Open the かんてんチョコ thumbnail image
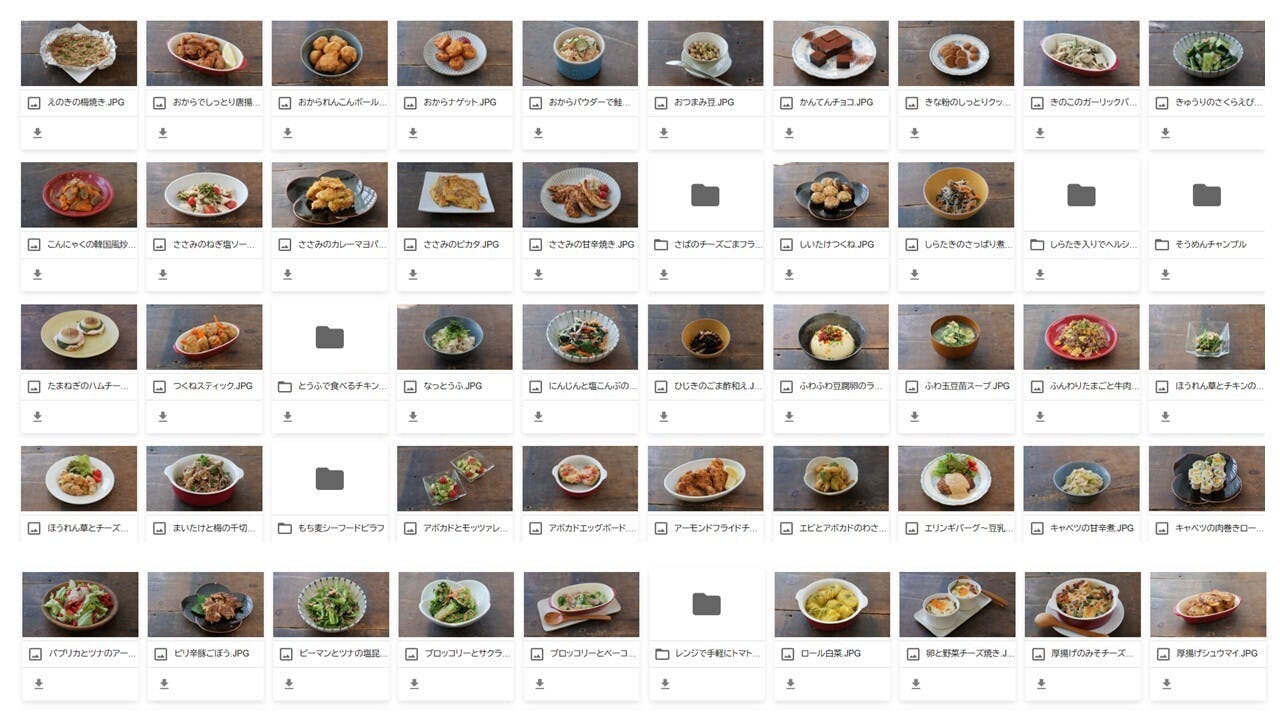This screenshot has width=1280, height=720. pyautogui.click(x=831, y=53)
